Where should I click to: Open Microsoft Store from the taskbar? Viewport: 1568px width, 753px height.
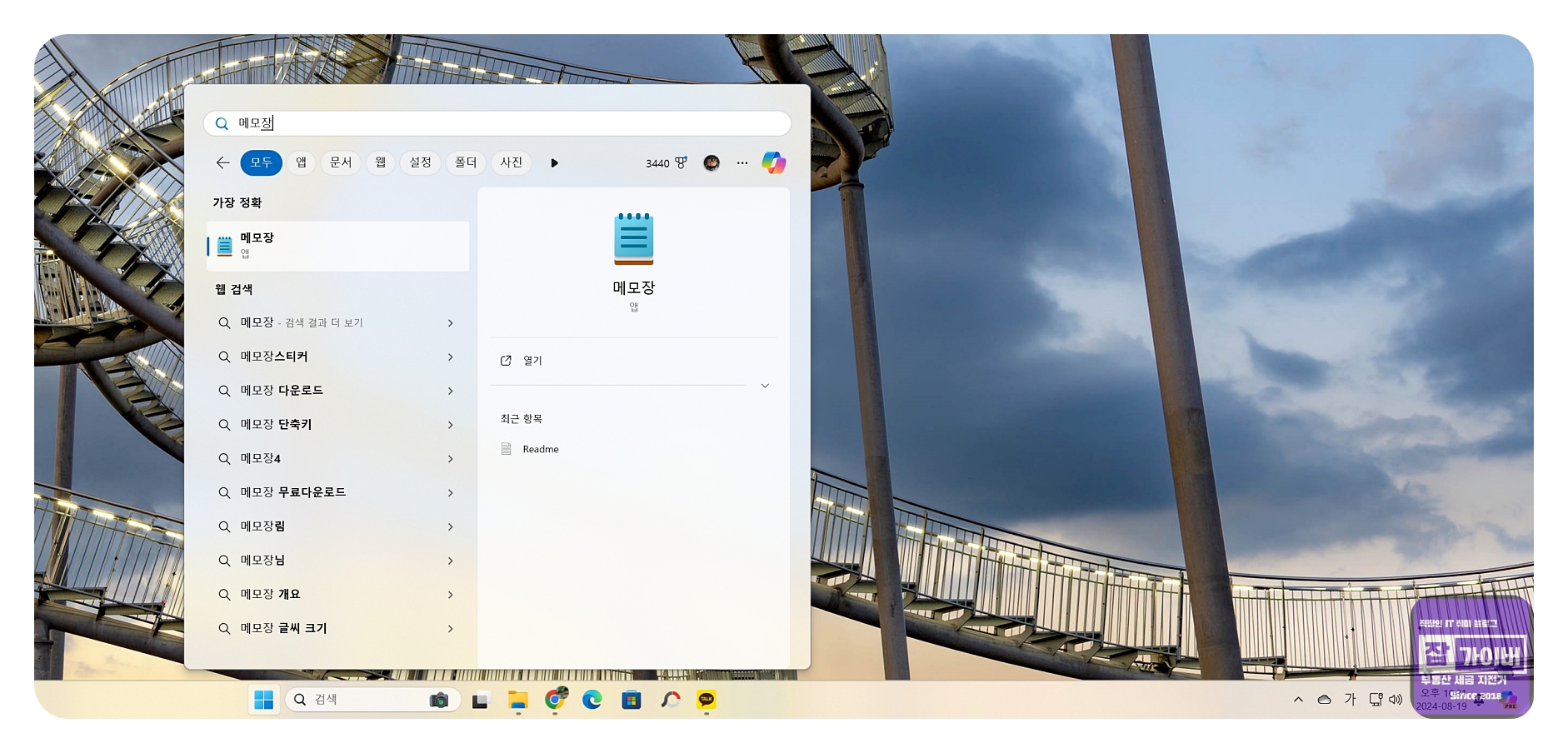632,700
